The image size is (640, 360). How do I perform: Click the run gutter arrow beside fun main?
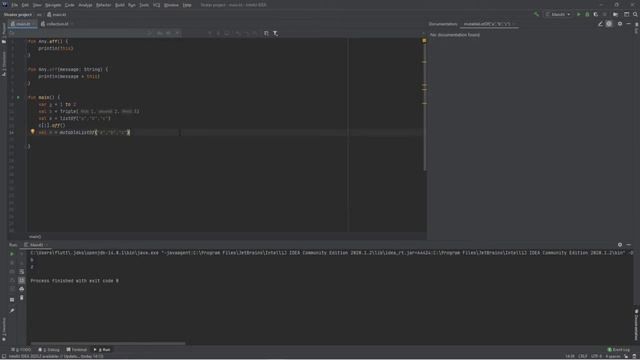pos(18,97)
